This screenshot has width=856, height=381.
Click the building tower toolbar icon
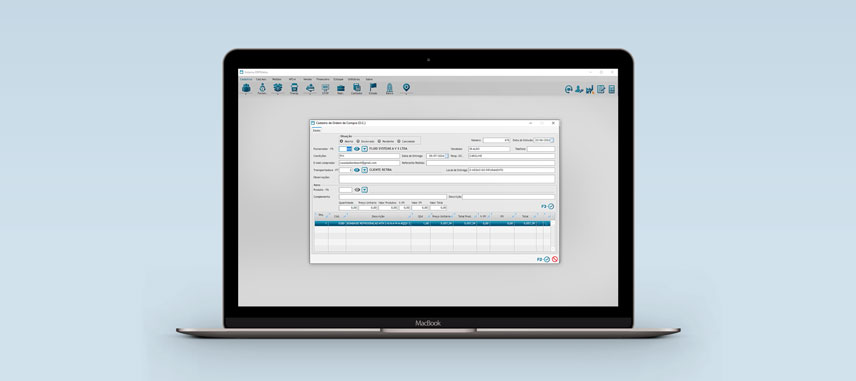389,87
